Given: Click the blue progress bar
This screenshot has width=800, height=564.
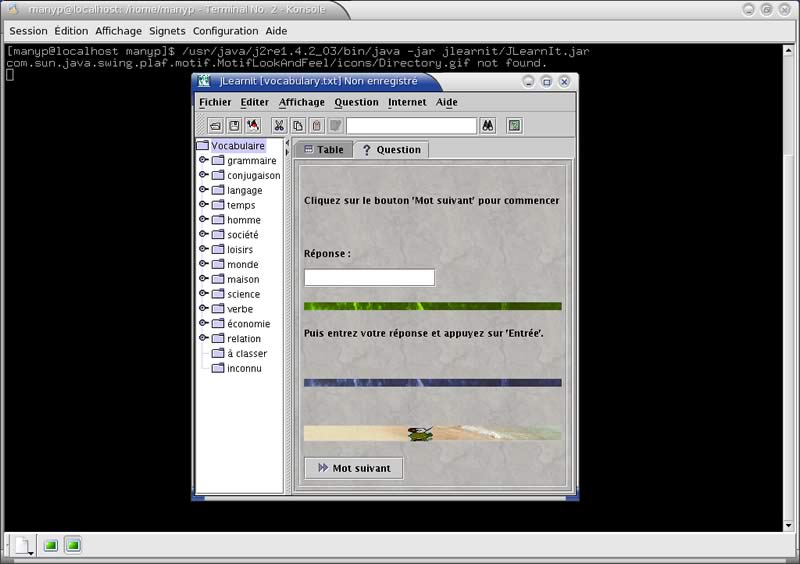Looking at the screenshot, I should tap(433, 382).
